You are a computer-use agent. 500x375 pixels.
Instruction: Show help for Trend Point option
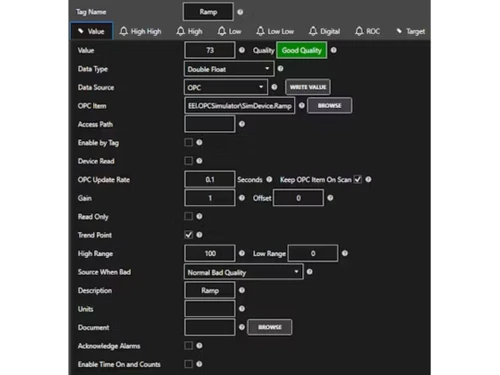199,235
